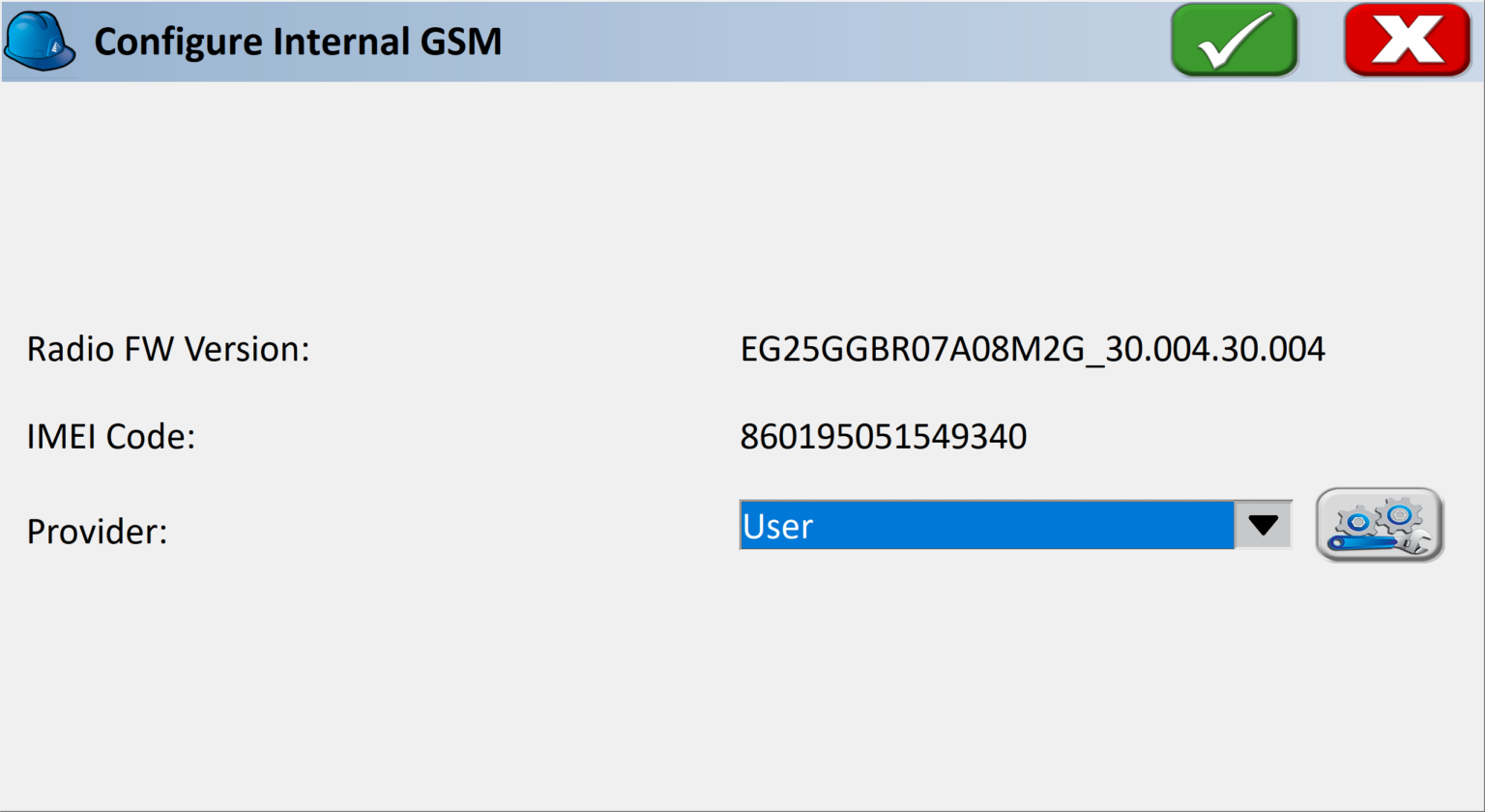Viewport: 1485px width, 812px height.
Task: Confirm the Configure Internal GSM settings
Action: point(1233,40)
